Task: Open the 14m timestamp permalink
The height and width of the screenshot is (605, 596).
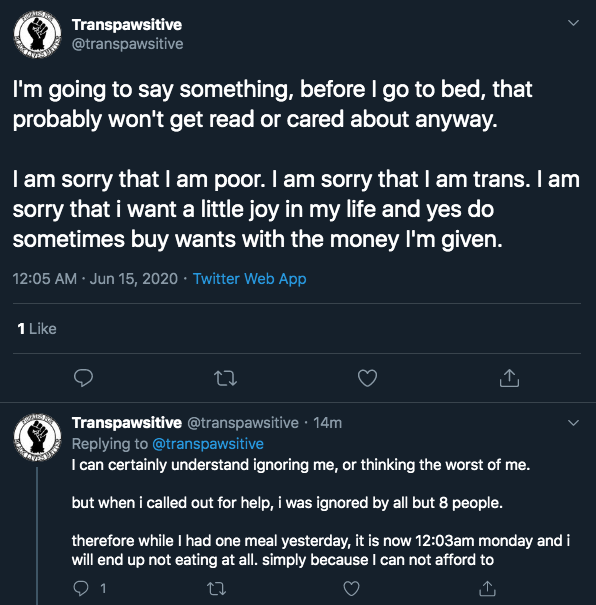Action: tap(328, 423)
